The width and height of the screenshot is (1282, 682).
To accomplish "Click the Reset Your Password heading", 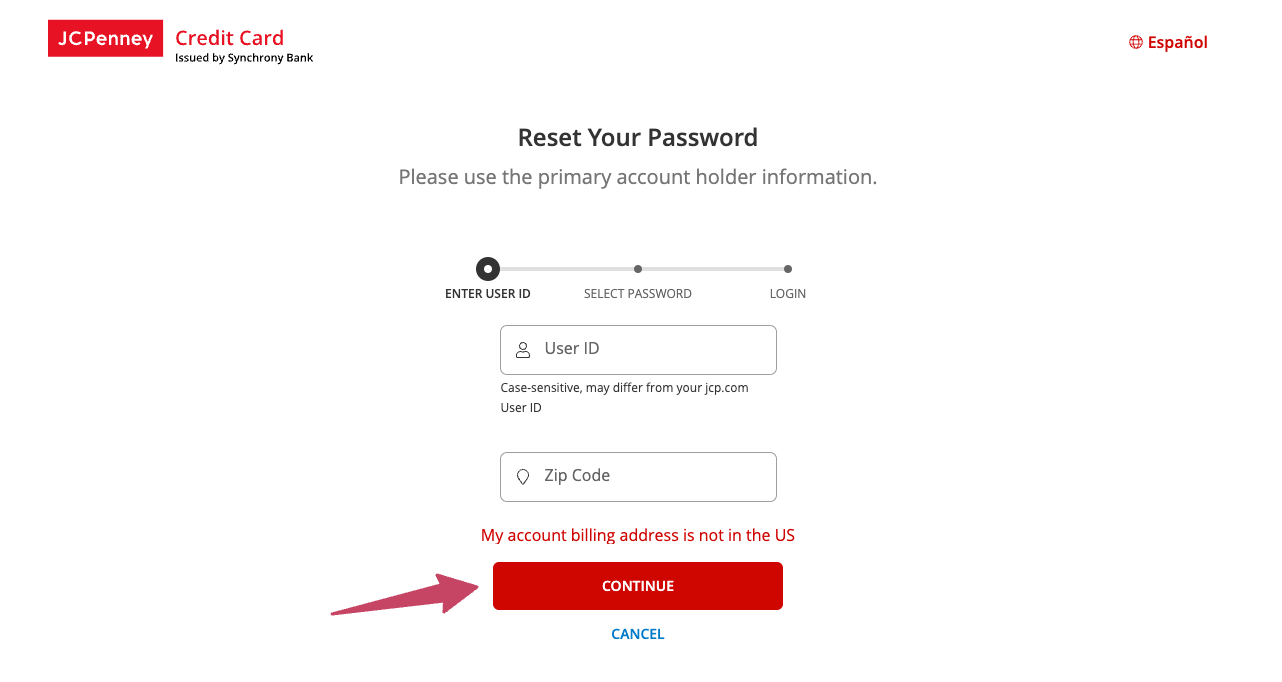I will pos(638,137).
